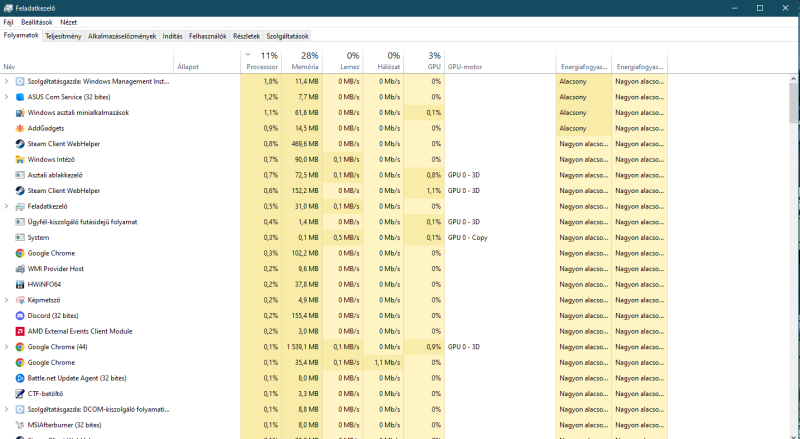
Task: Click the Chrome icon with 102,2 MB
Action: (x=20, y=253)
